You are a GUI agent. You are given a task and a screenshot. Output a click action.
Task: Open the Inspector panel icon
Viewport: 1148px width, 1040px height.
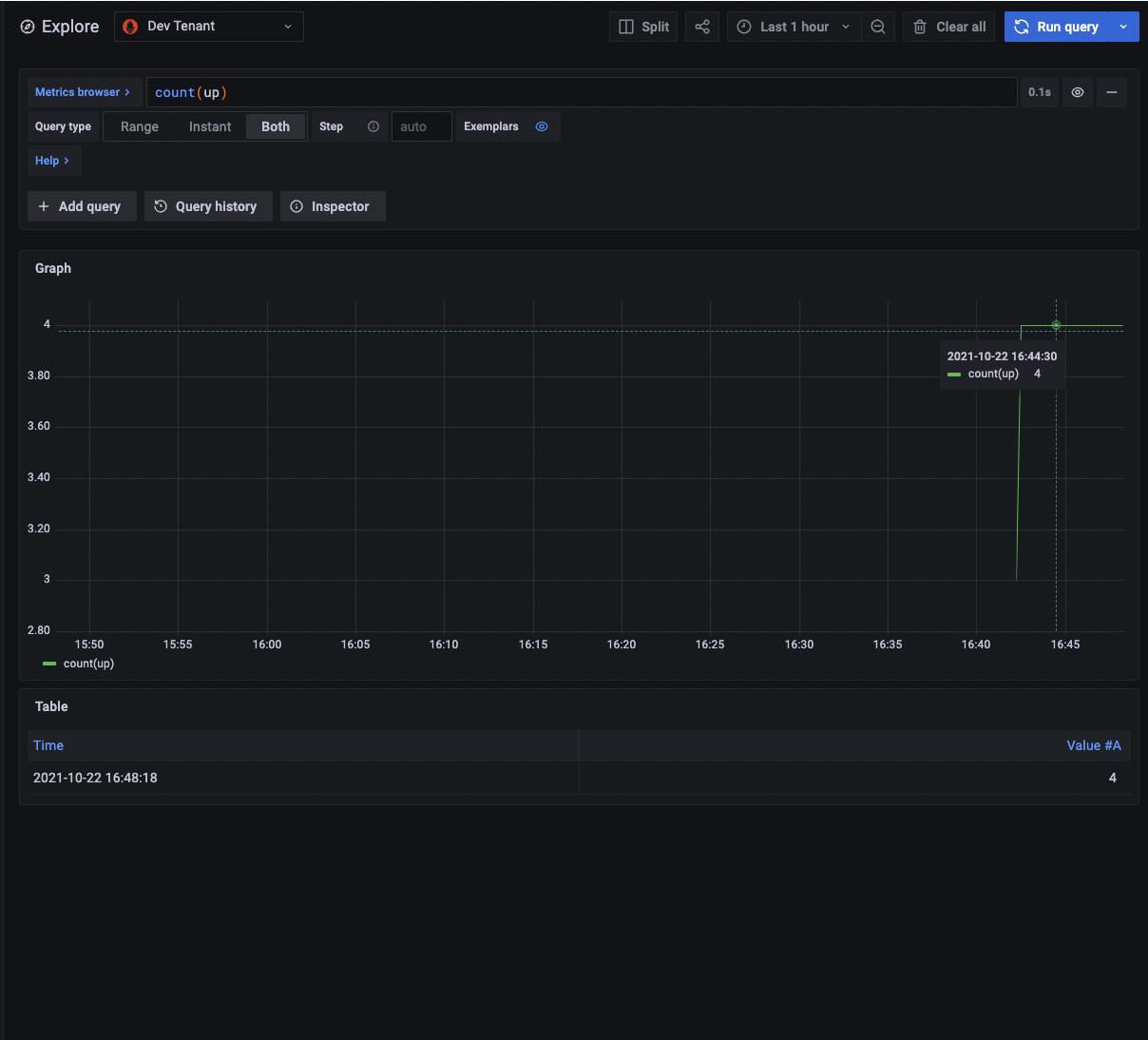[333, 206]
